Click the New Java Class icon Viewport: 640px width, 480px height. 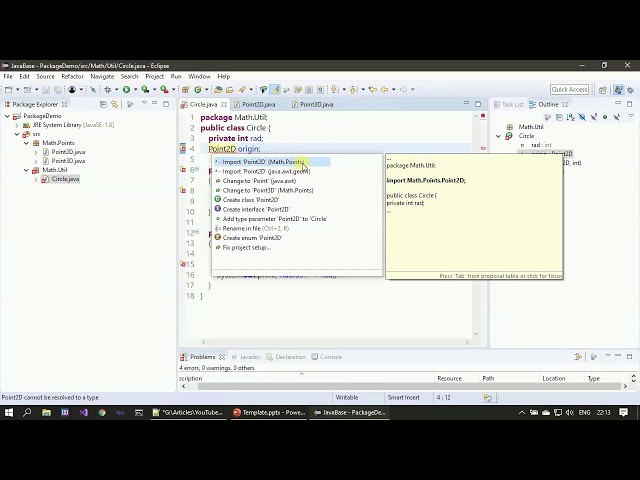pos(198,89)
